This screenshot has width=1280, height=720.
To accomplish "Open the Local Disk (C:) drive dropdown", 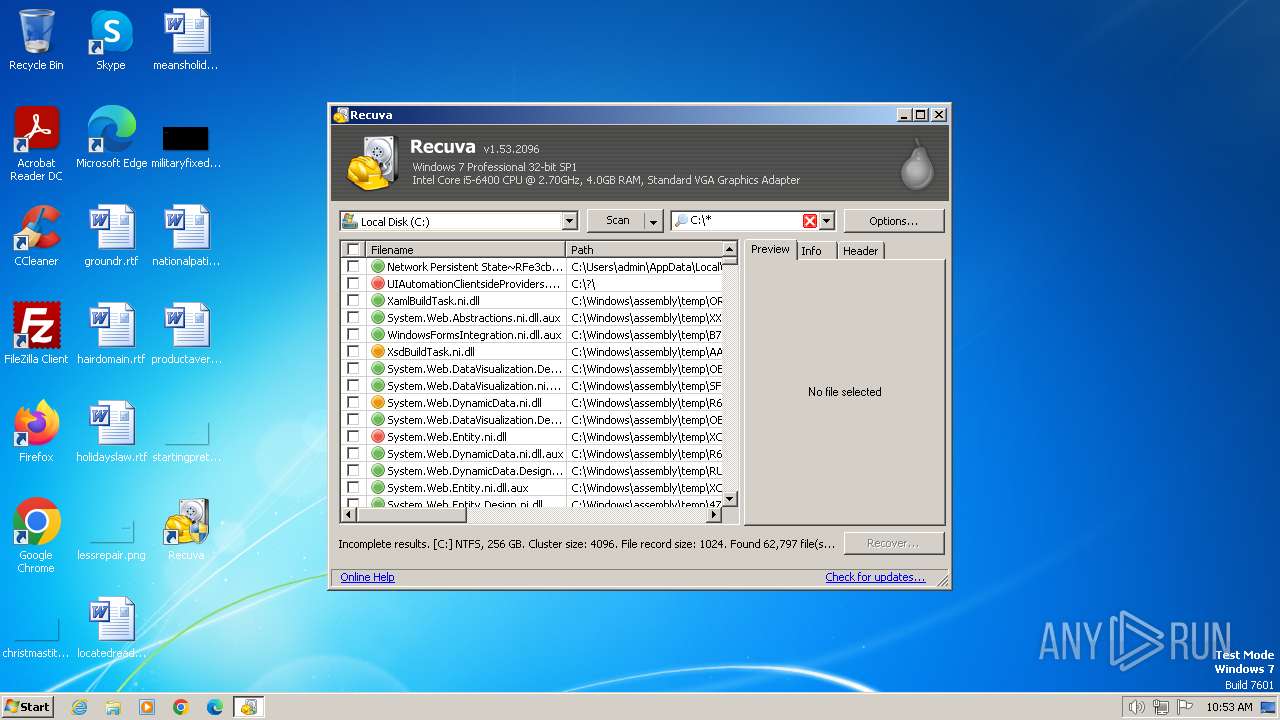I will [x=569, y=221].
